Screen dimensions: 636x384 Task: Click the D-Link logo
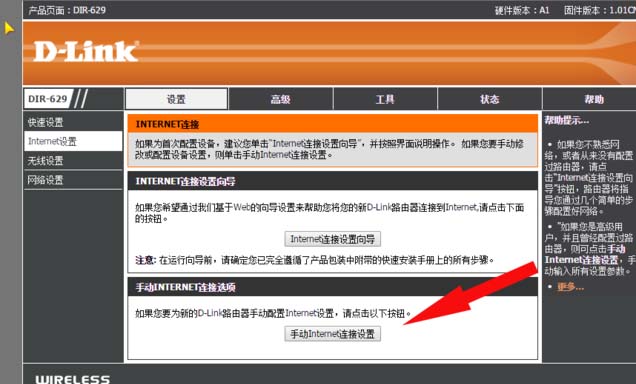86,51
